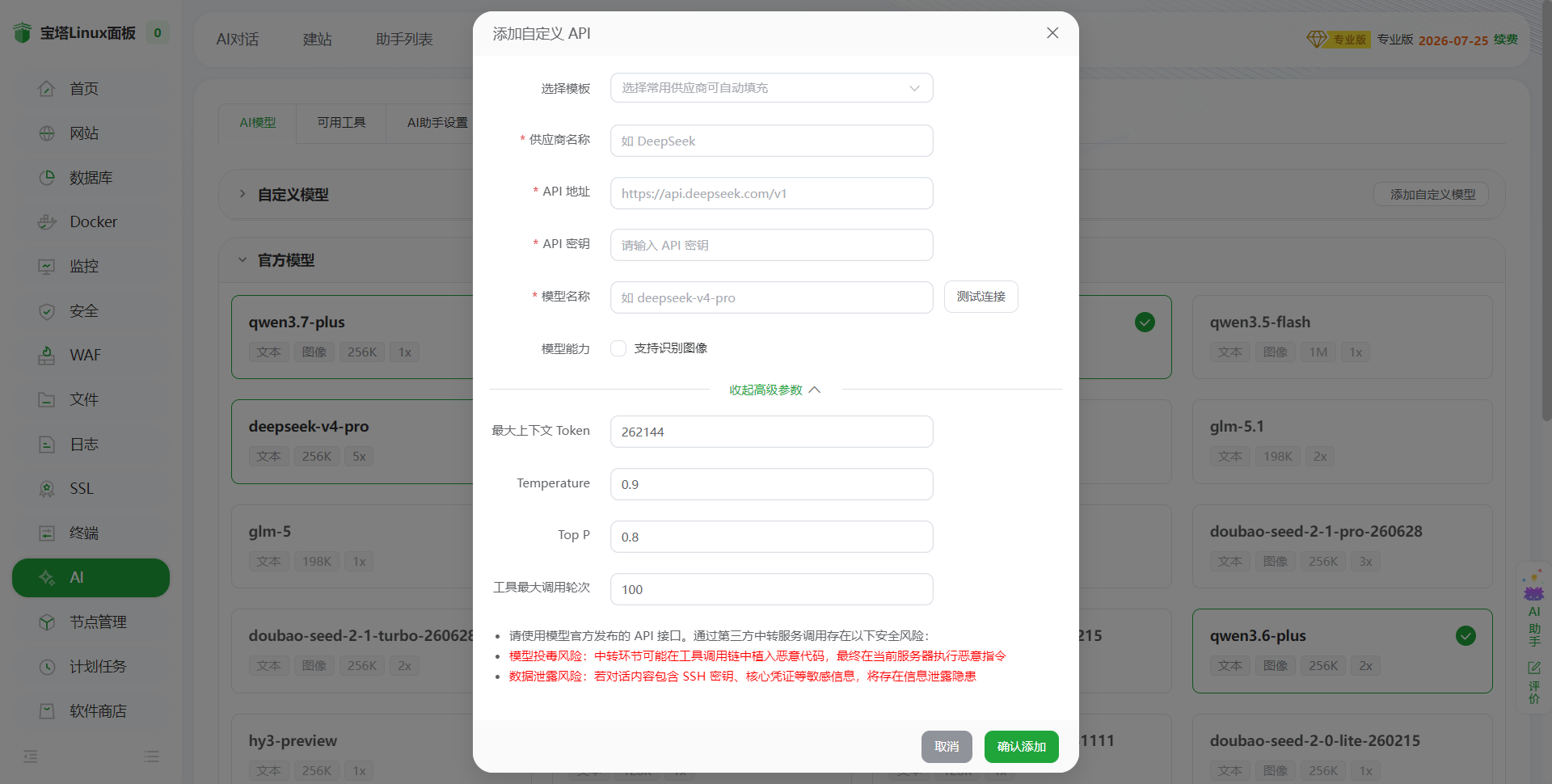Click the API 密钥 input field
The height and width of the screenshot is (784, 1552).
coord(771,245)
